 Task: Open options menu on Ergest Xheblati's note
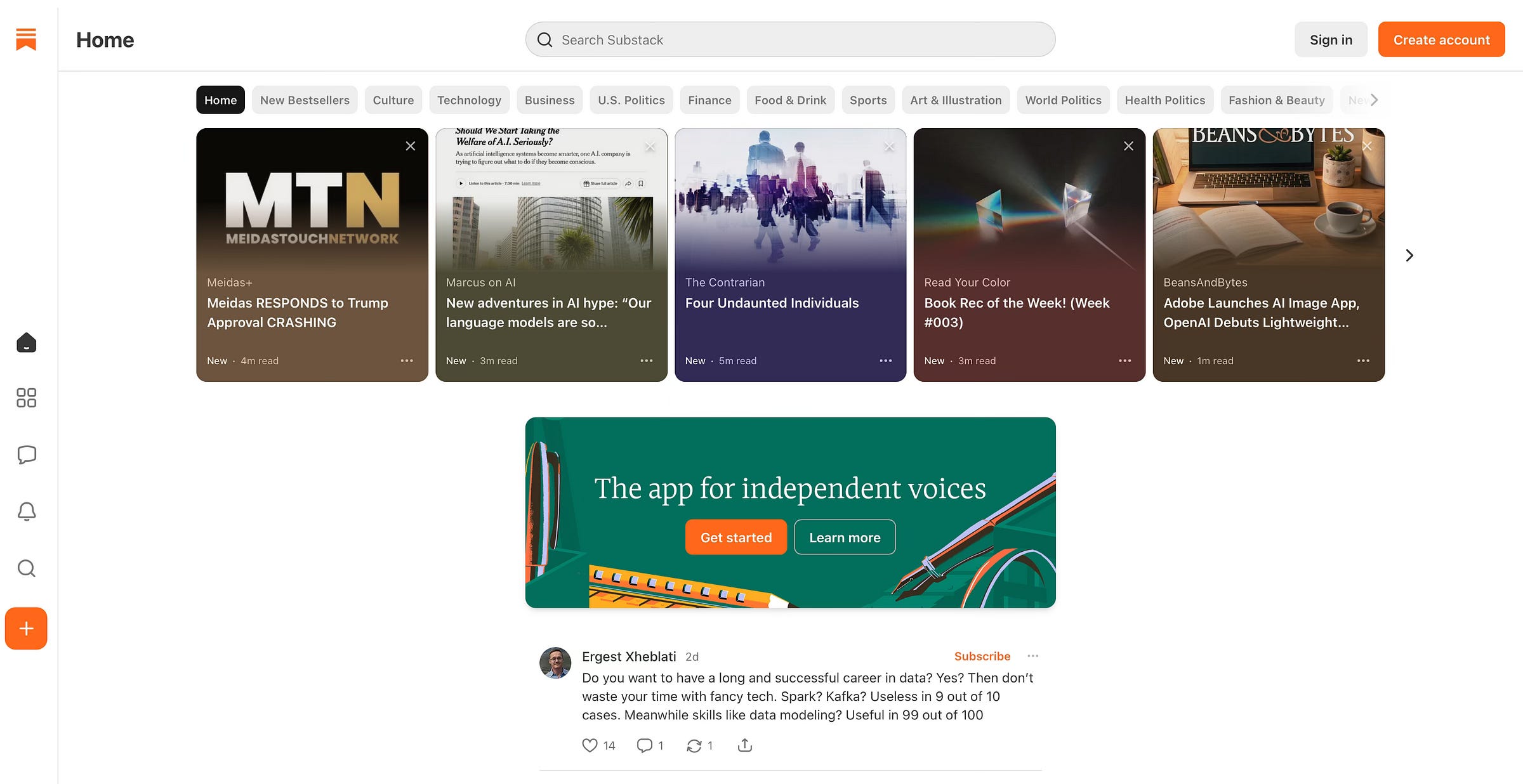(1033, 656)
